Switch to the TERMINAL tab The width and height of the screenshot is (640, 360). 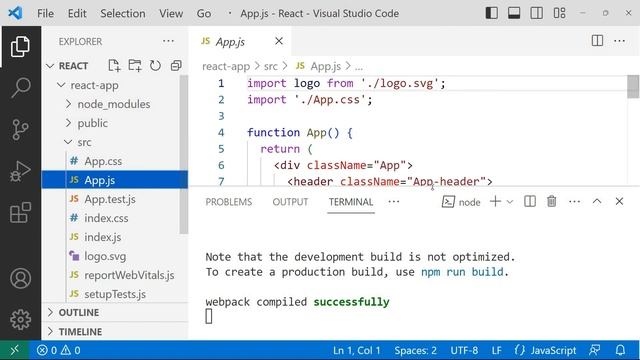tap(351, 202)
